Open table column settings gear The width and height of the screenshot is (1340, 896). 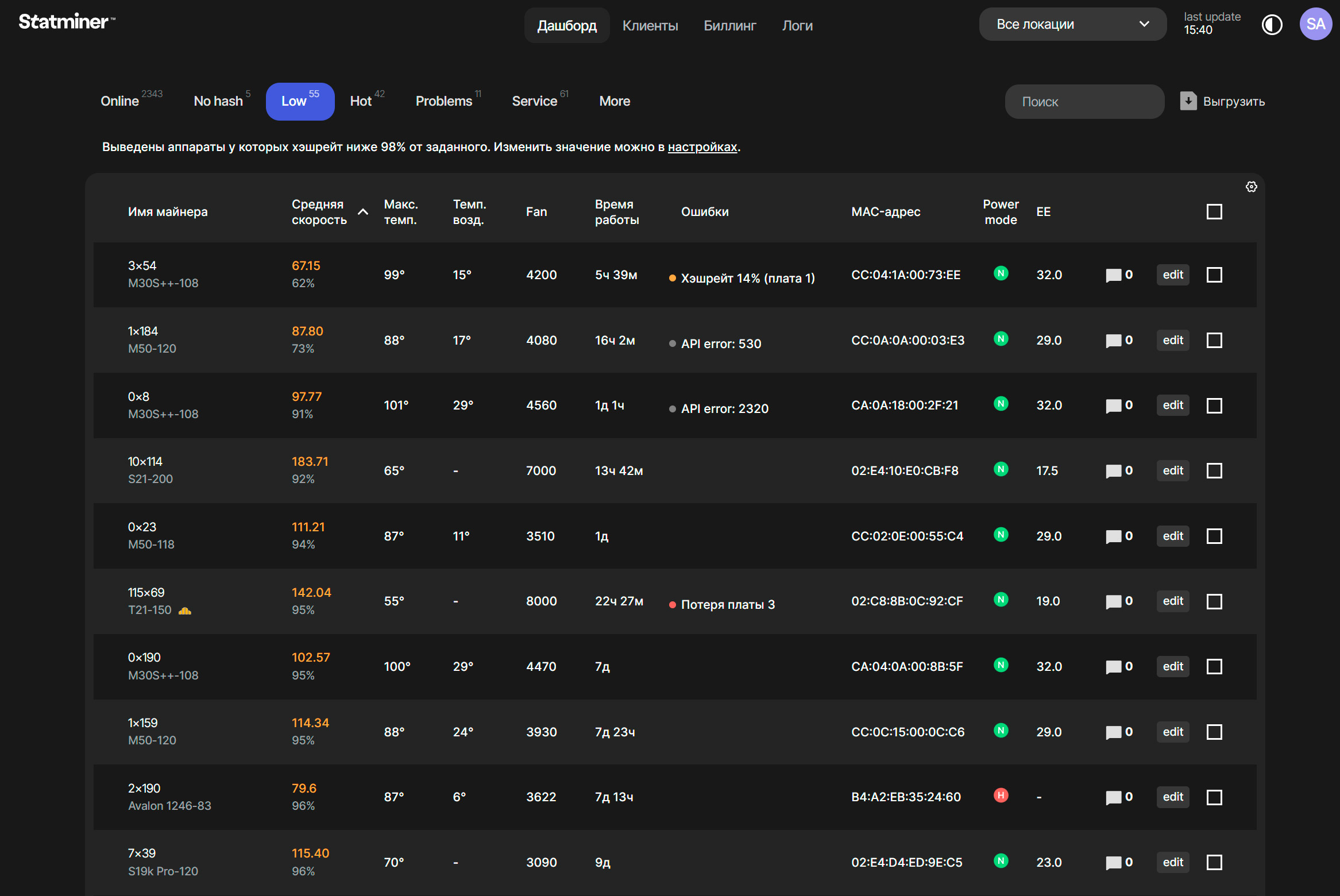(1252, 187)
